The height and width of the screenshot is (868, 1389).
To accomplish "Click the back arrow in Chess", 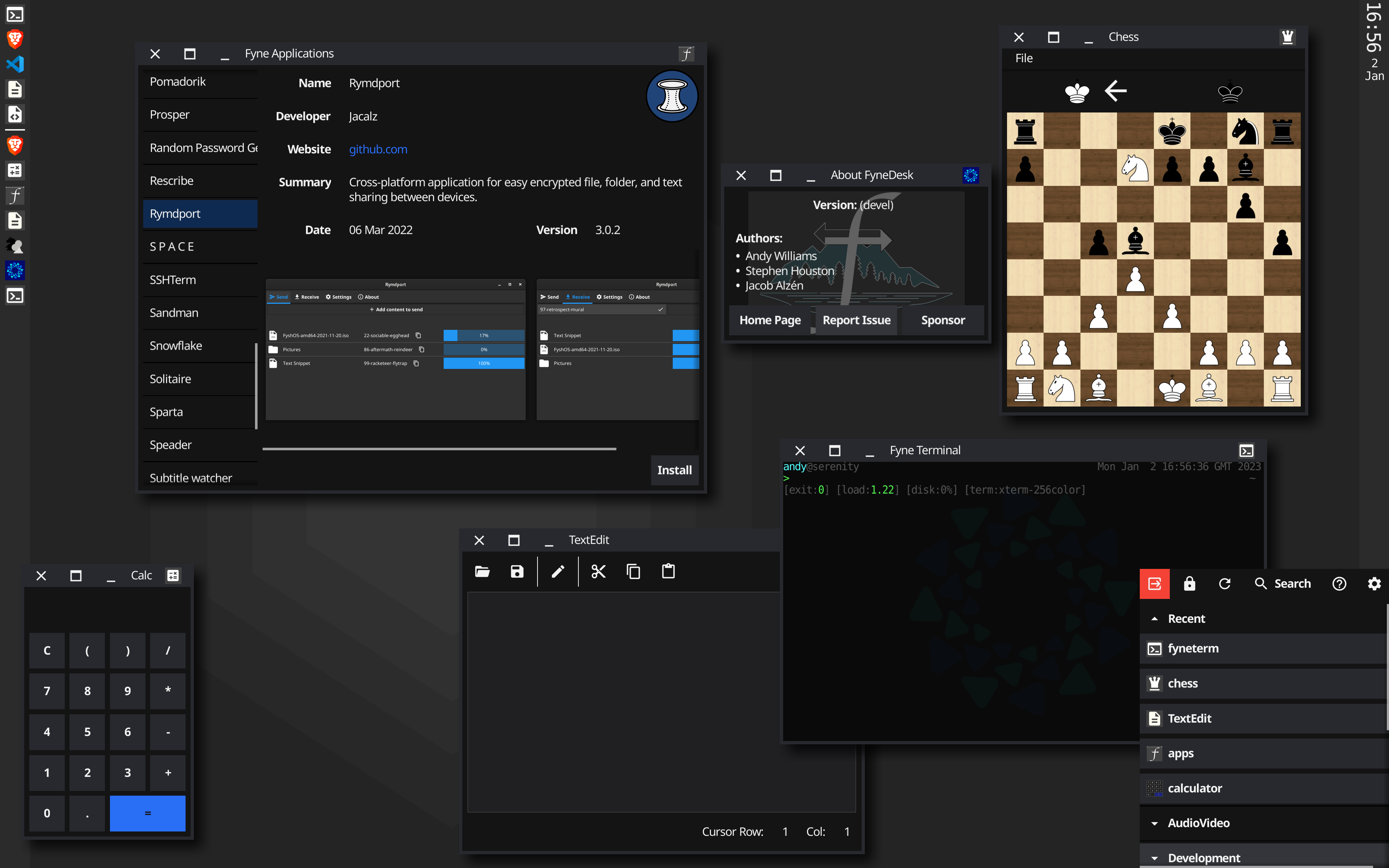I will coord(1116,91).
